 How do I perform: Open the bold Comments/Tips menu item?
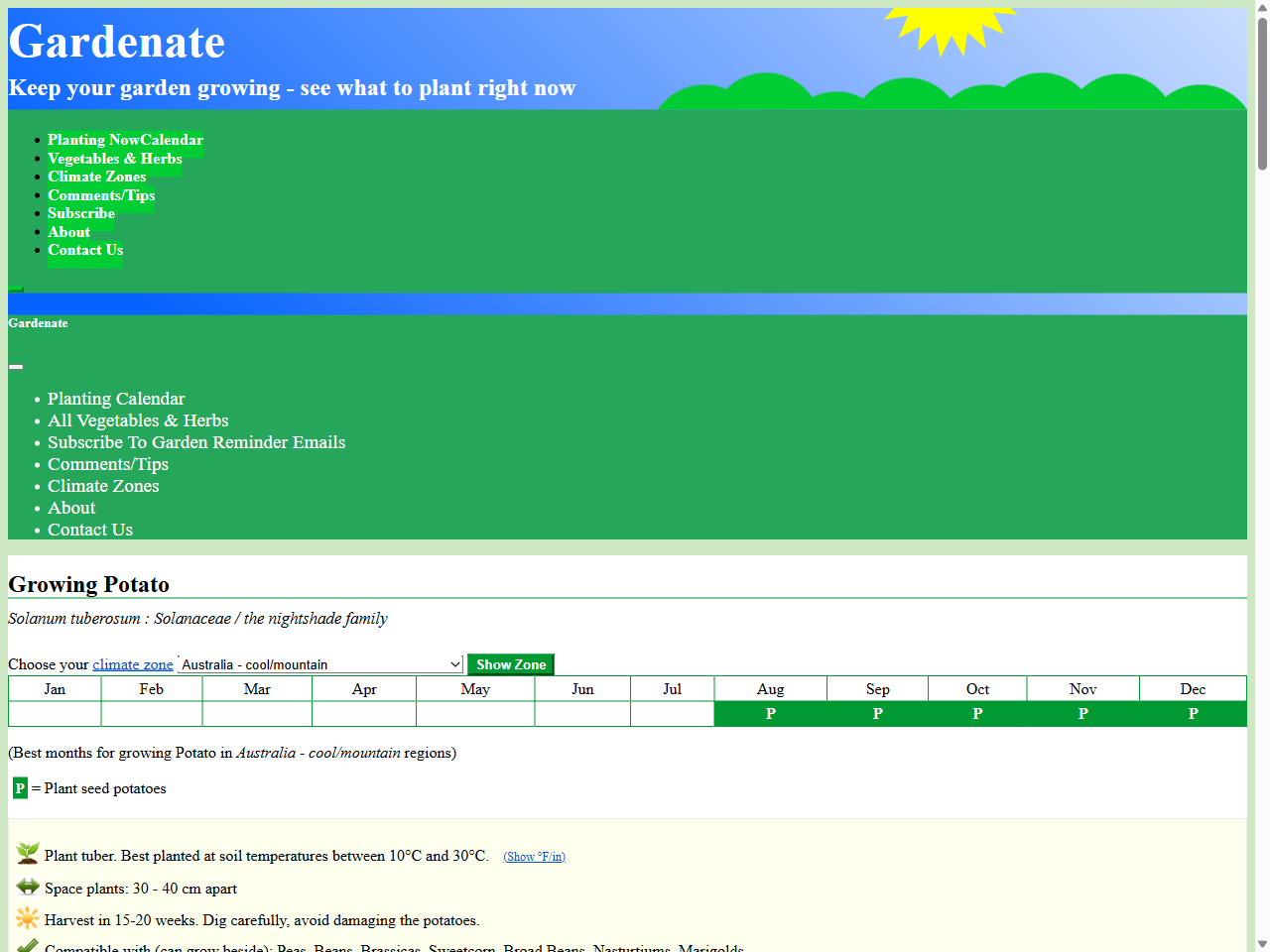101,195
